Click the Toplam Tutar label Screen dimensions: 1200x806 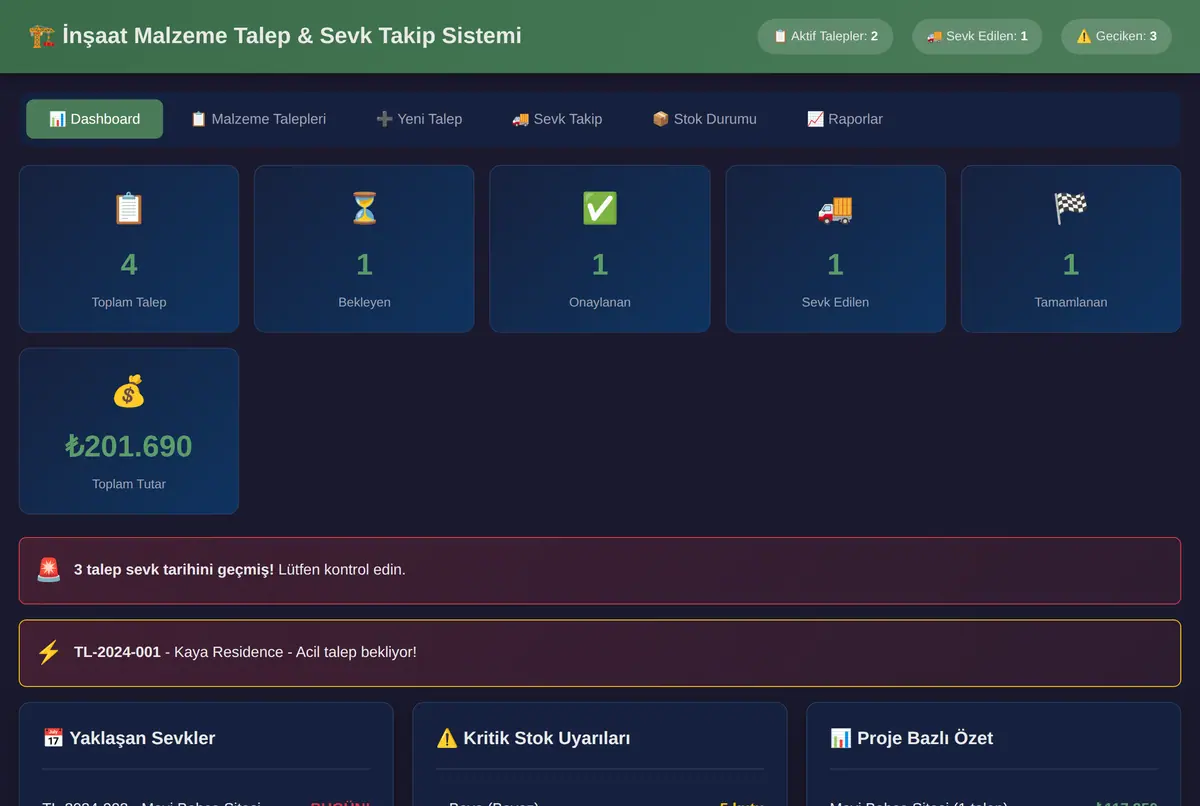point(129,484)
